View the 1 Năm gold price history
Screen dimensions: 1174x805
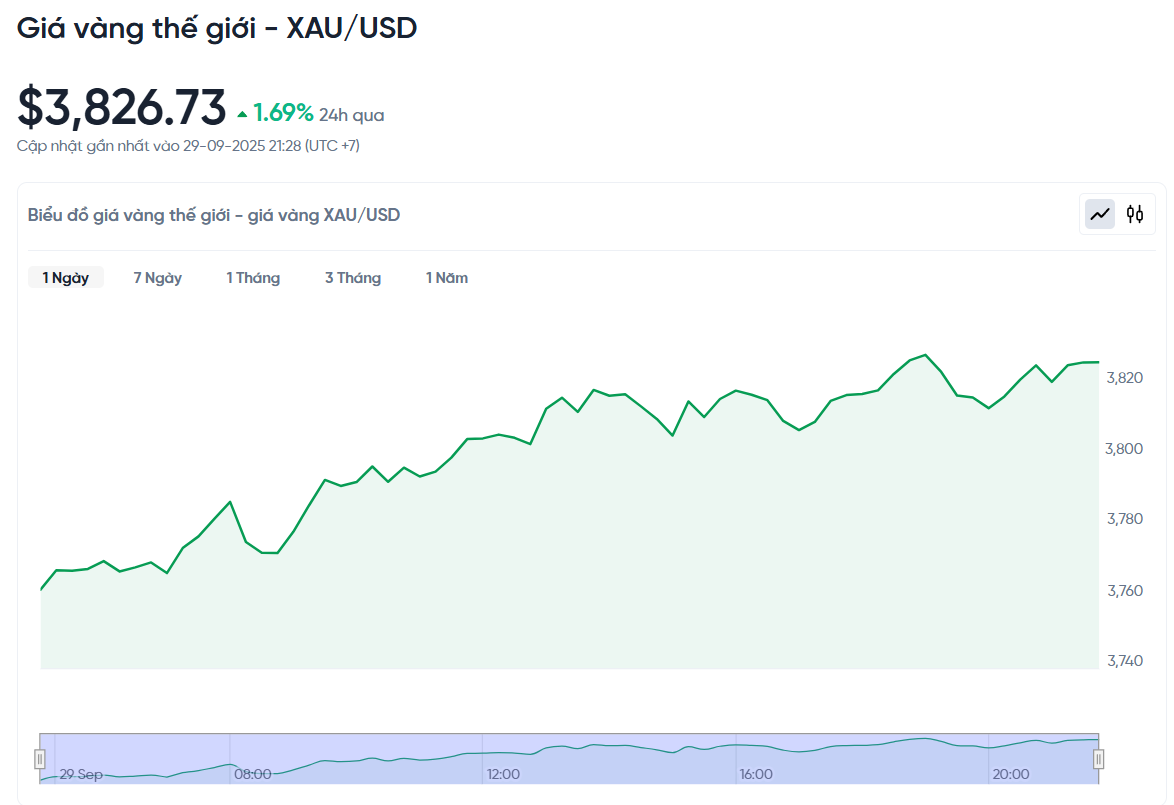447,278
